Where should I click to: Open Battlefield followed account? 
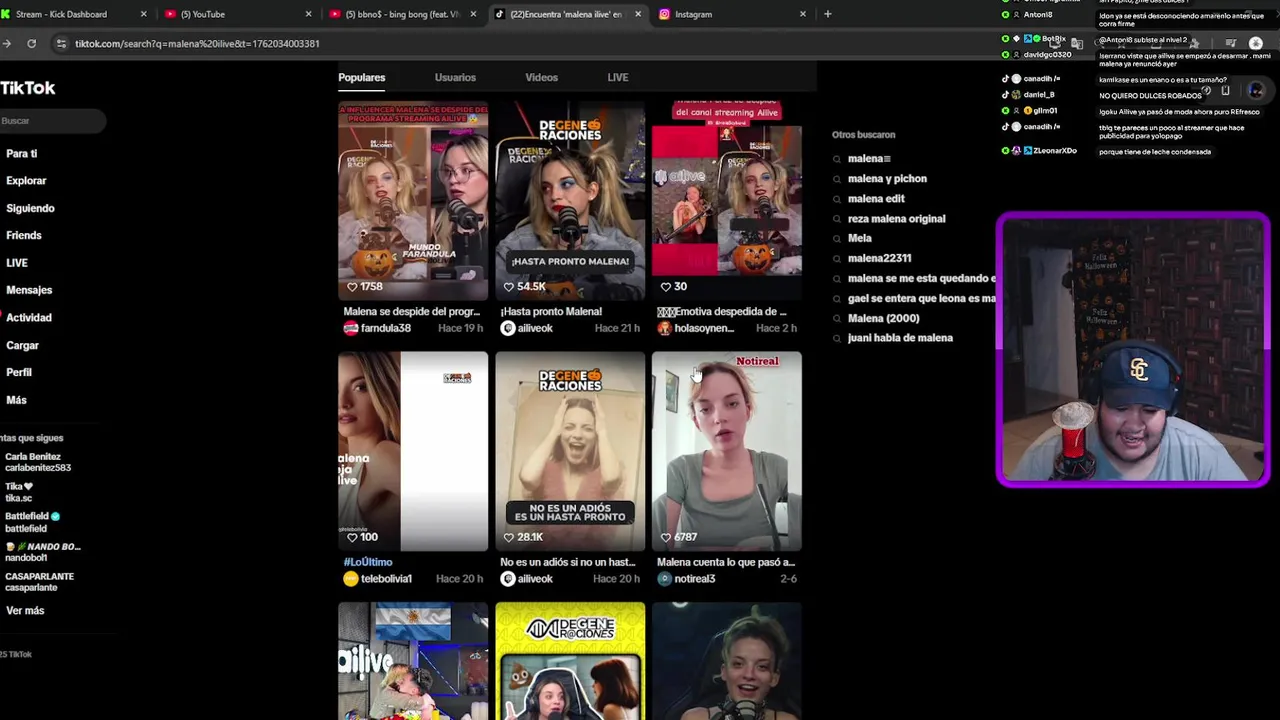click(x=32, y=522)
